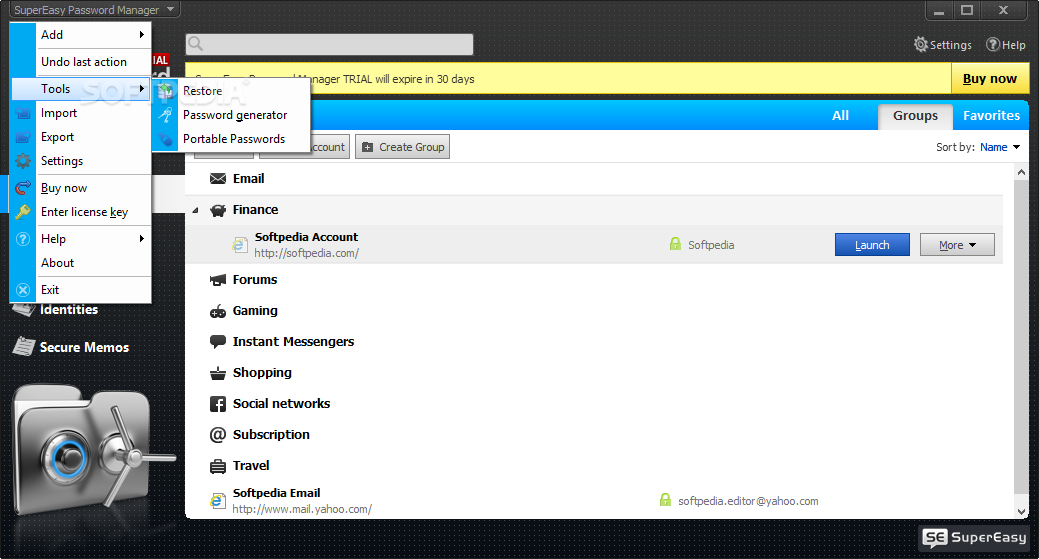The height and width of the screenshot is (559, 1039).
Task: Click green lock icon beside Softpedia username
Action: tap(675, 244)
